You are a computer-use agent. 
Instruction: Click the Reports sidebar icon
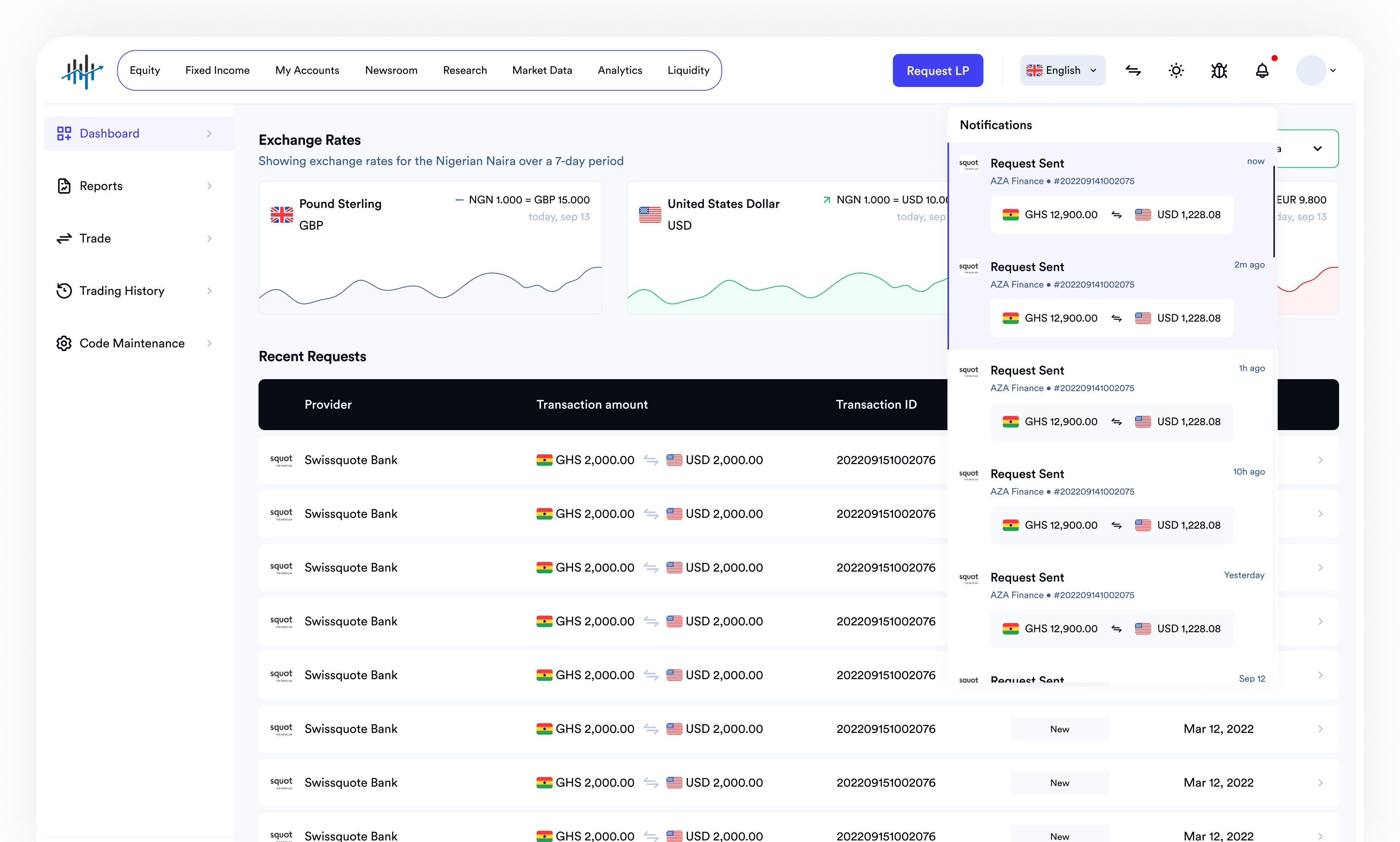(64, 186)
